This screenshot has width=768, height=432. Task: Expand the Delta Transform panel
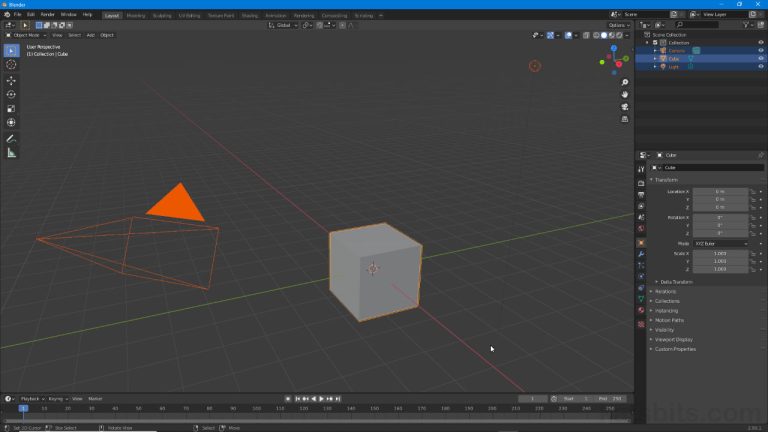coord(676,282)
